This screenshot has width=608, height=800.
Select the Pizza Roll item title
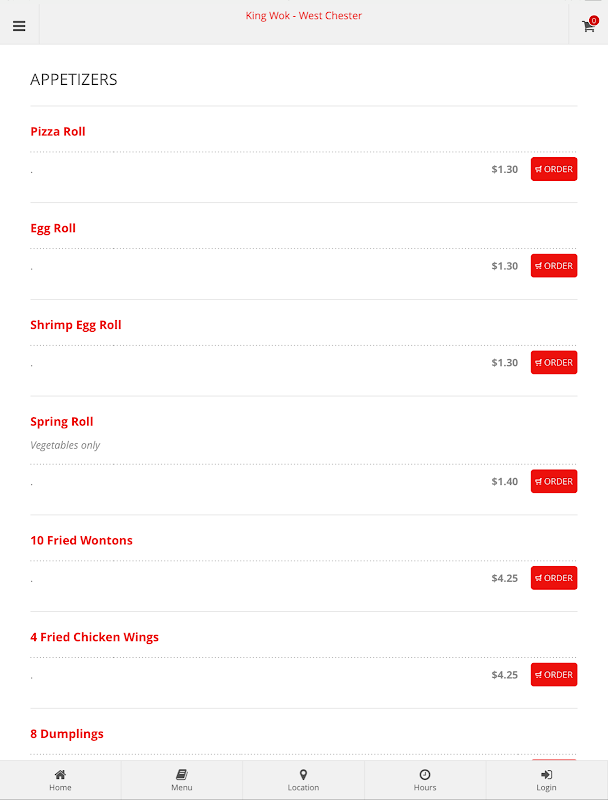[58, 132]
